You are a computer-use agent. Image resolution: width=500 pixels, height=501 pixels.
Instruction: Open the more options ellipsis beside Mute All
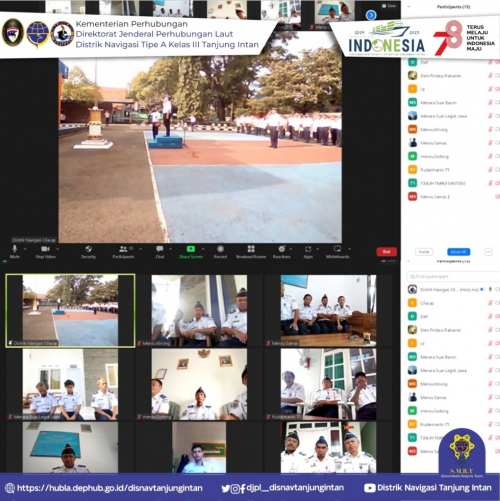pos(488,252)
